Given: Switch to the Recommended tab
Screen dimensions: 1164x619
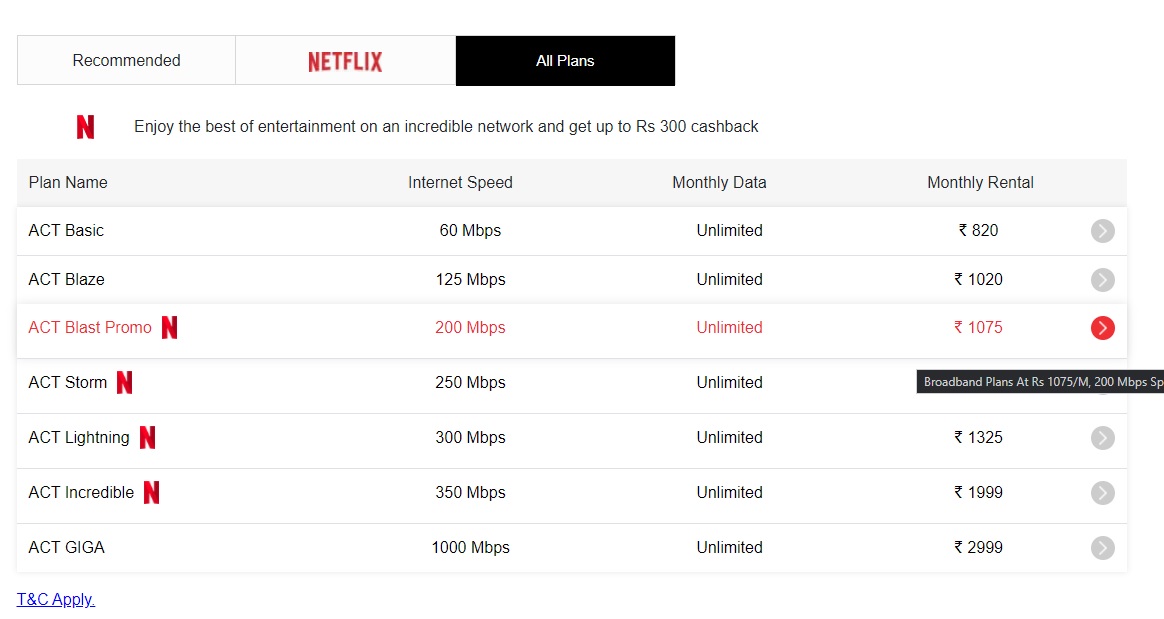Looking at the screenshot, I should point(126,61).
